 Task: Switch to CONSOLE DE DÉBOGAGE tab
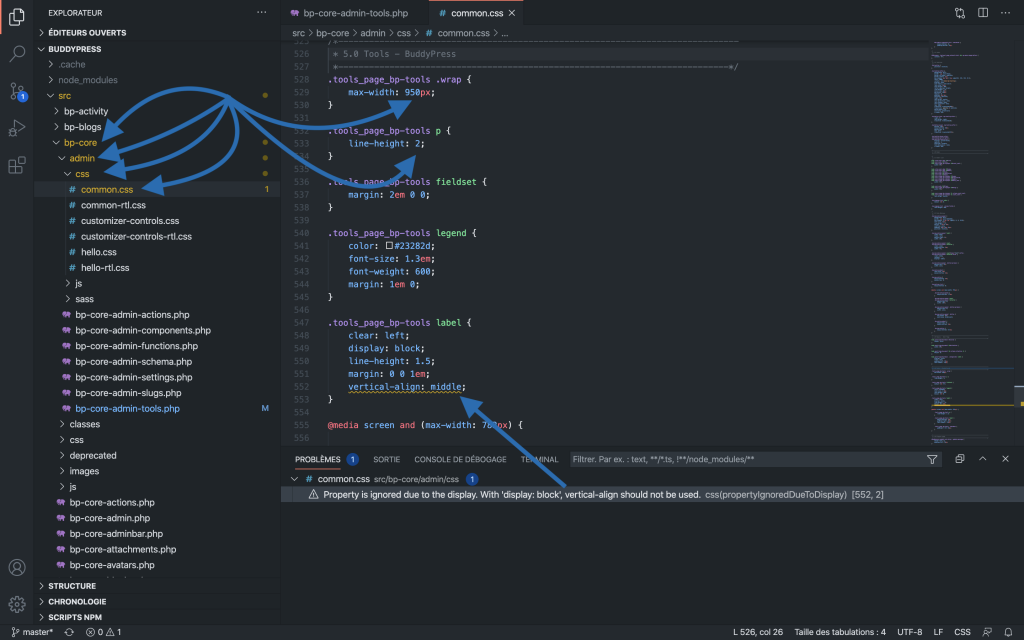460,459
